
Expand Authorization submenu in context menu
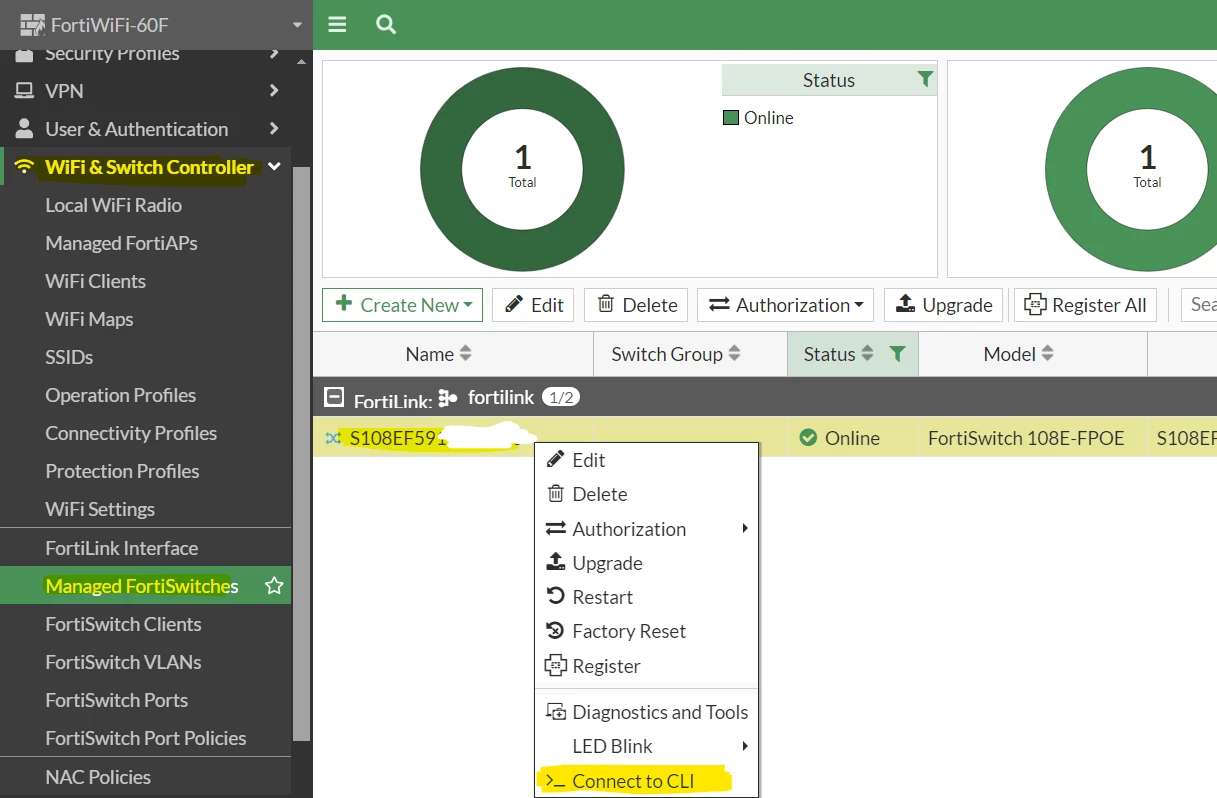(x=745, y=528)
